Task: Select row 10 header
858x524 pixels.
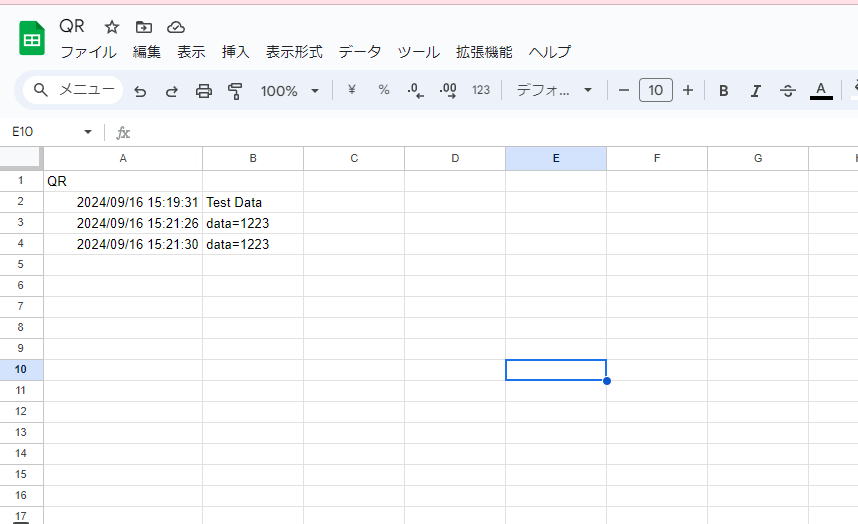Action: click(x=21, y=370)
